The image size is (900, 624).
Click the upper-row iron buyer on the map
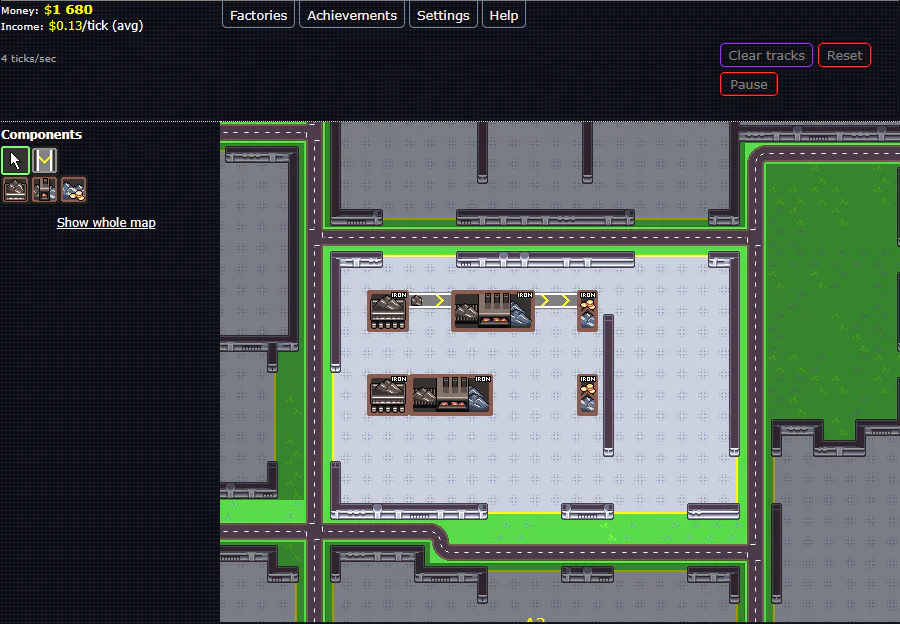(x=388, y=311)
